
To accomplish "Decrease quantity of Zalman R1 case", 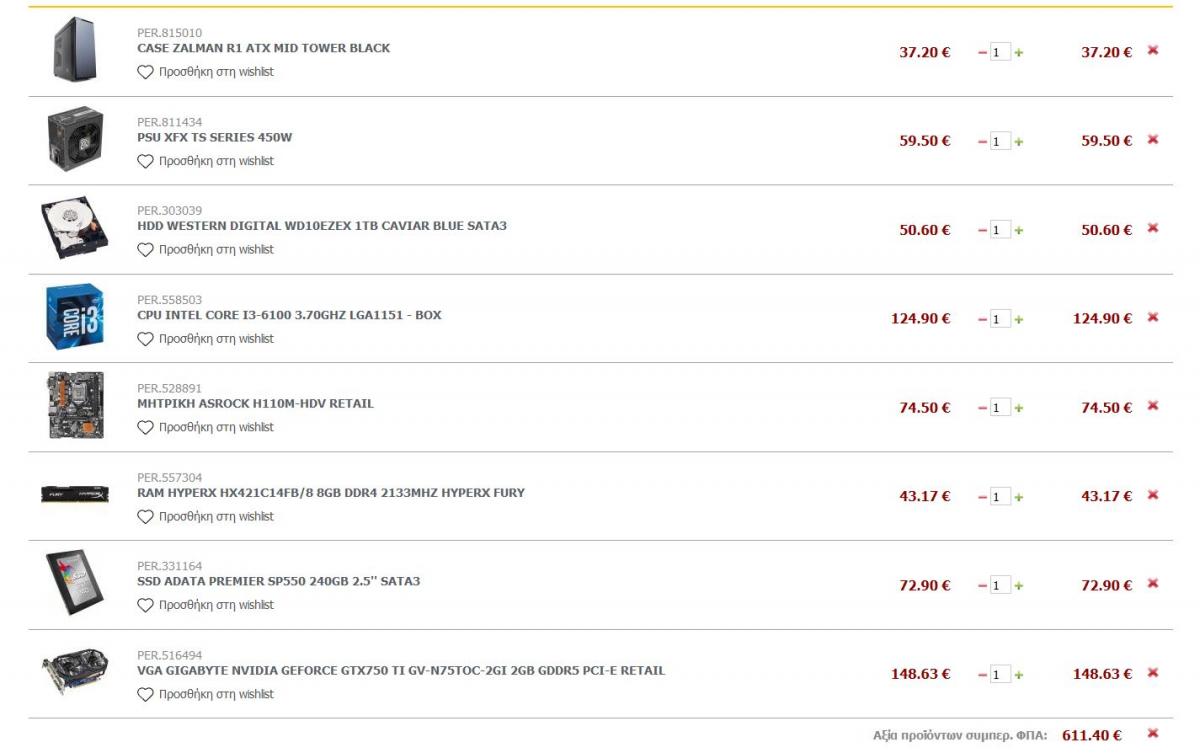I will pos(982,53).
